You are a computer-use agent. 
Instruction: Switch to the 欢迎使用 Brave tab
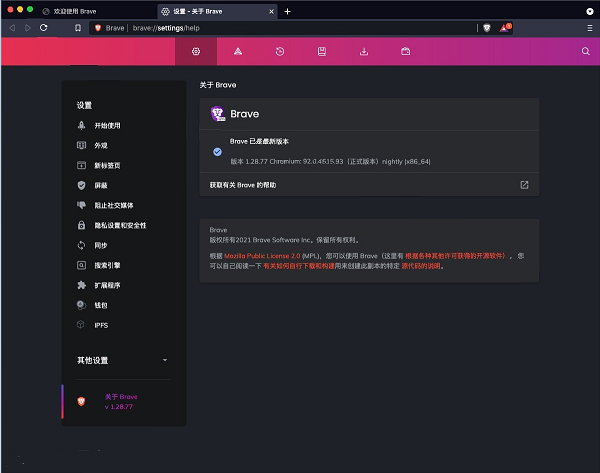[75, 11]
